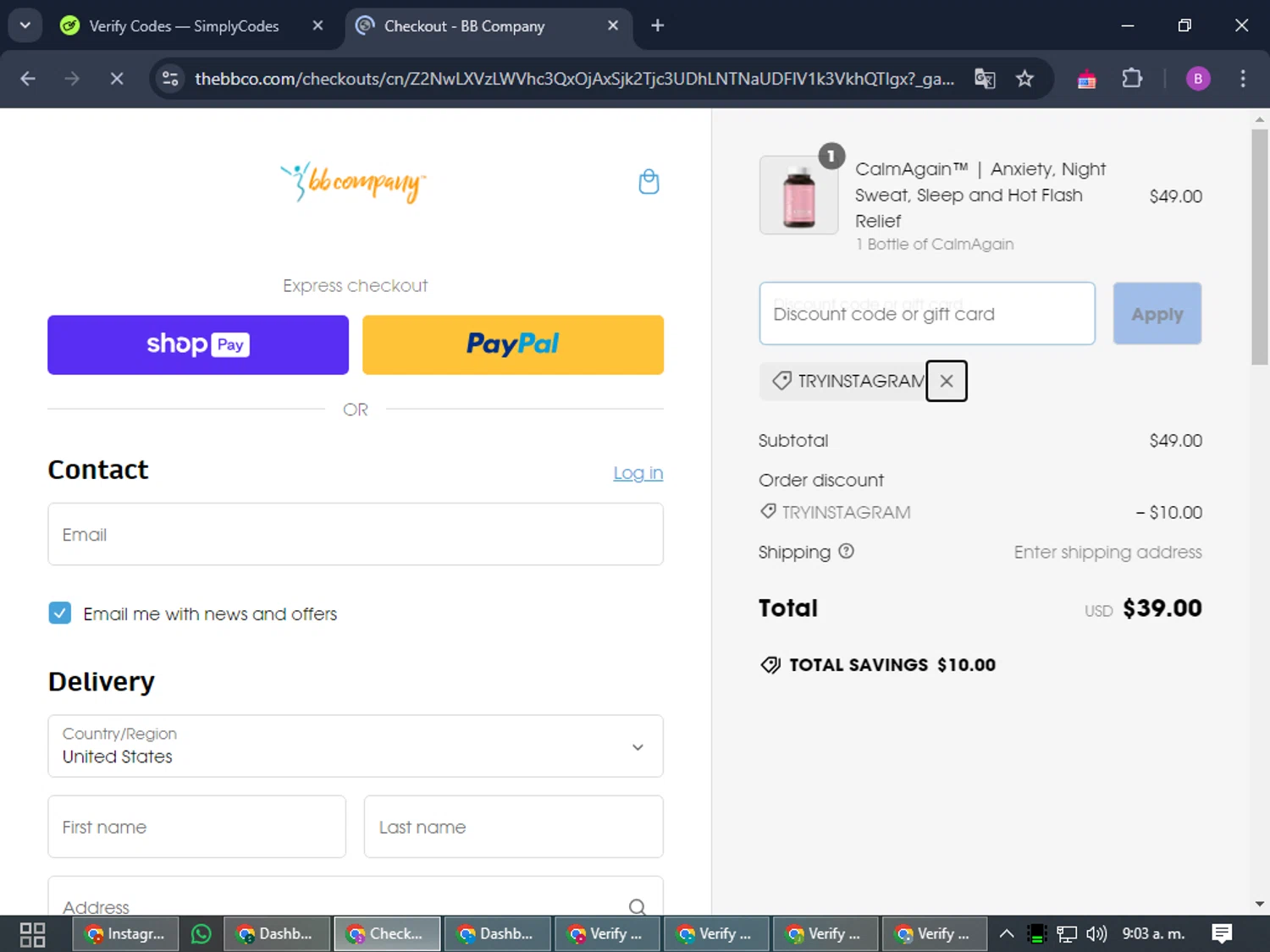This screenshot has width=1270, height=952.
Task: Stop page loading with the X button
Action: click(117, 79)
